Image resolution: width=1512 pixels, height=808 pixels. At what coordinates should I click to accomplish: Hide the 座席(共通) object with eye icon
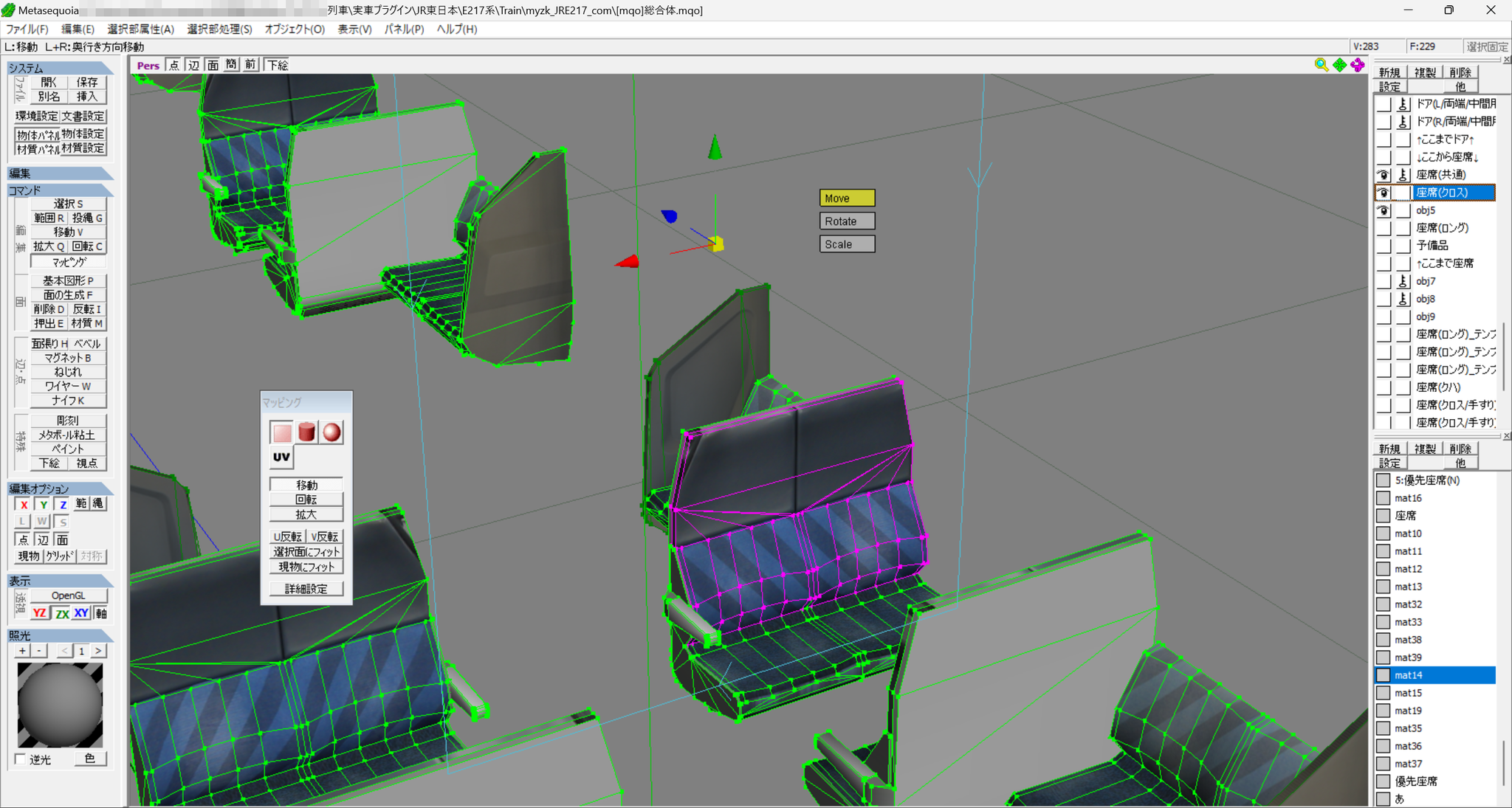tap(1384, 175)
